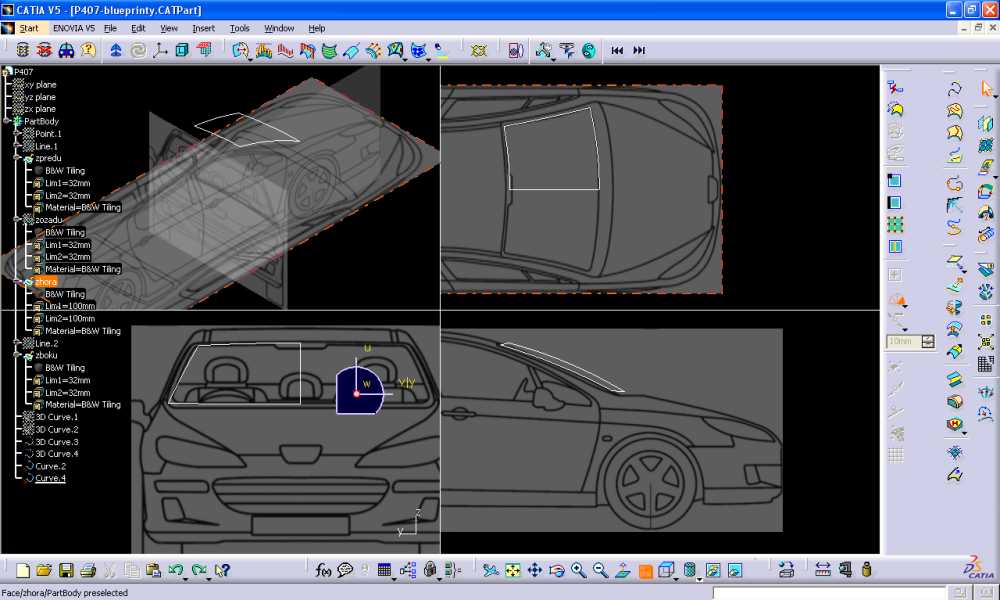Click the 3D Curve tool at top of sidebar
Image resolution: width=1000 pixels, height=600 pixels.
point(955,88)
